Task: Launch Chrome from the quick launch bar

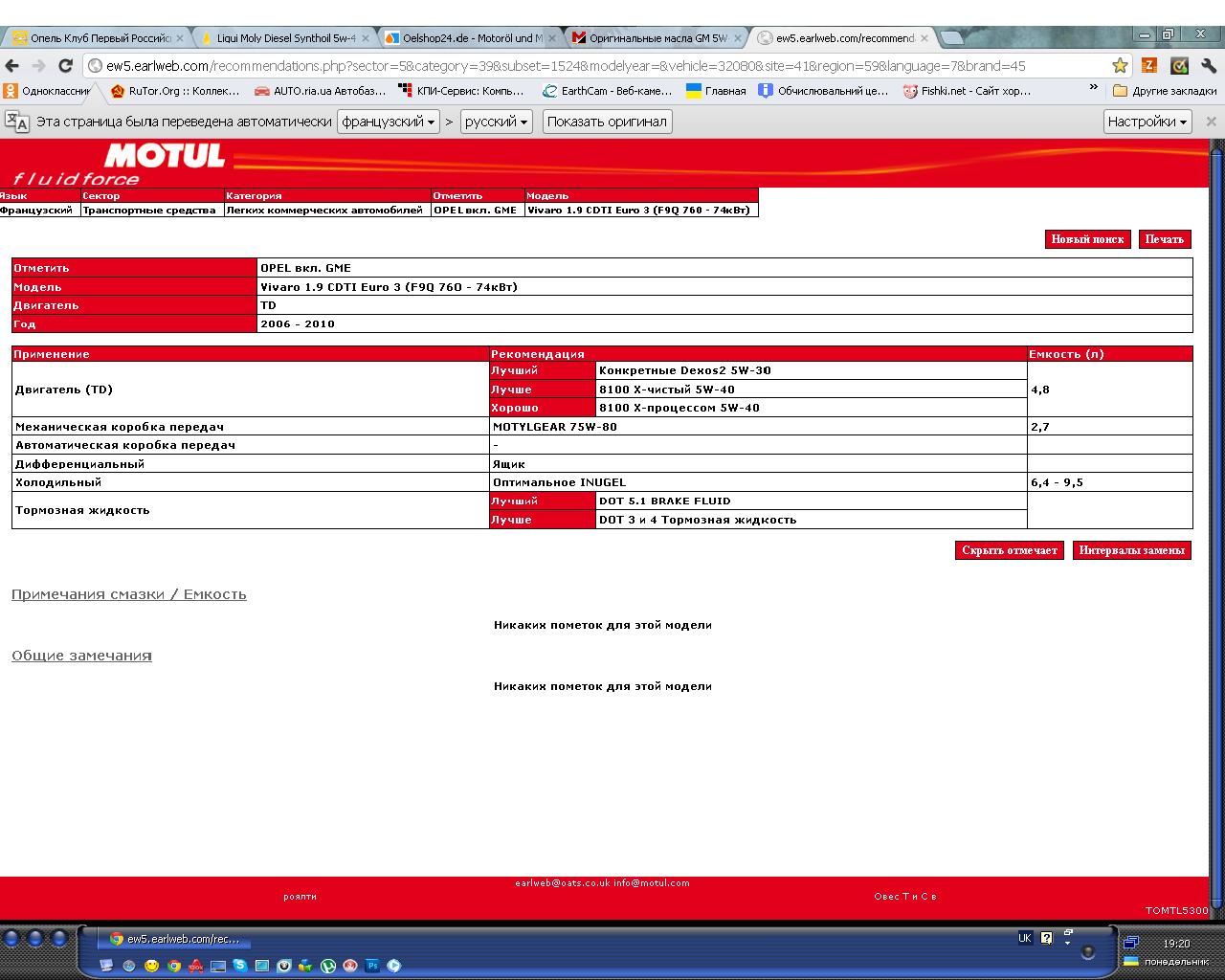Action: [174, 966]
